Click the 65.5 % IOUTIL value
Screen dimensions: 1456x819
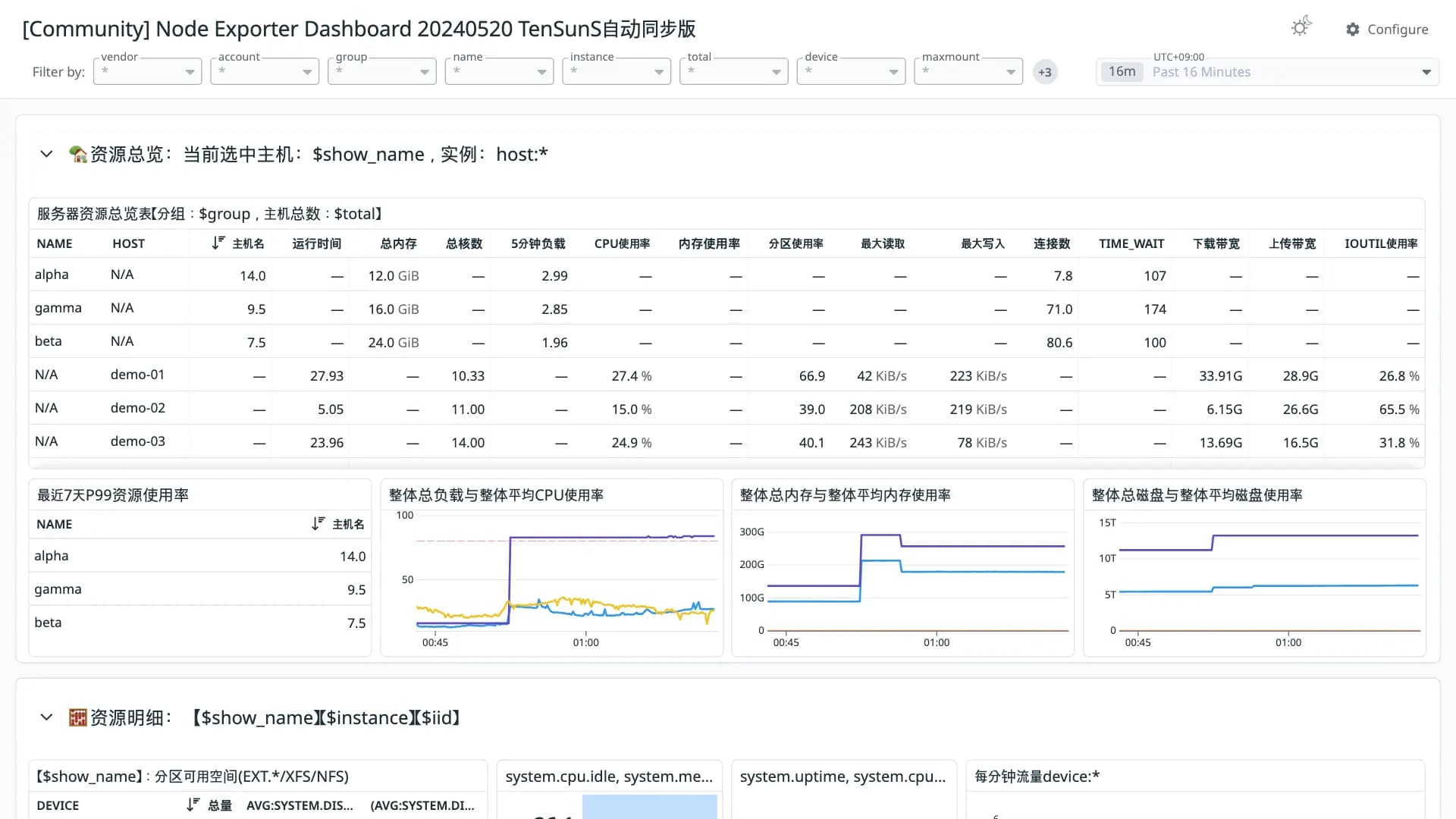pos(1398,409)
